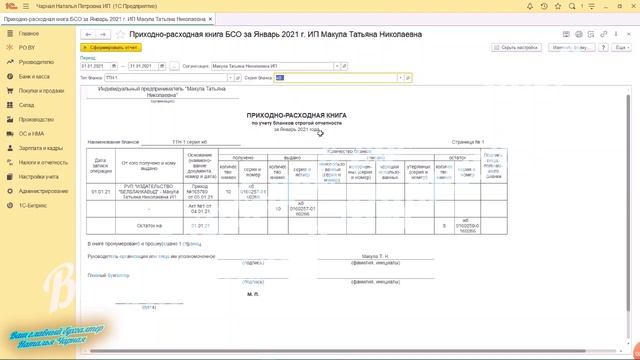Expand the Еще dropdown button
The width and height of the screenshot is (640, 360).
pyautogui.click(x=621, y=48)
